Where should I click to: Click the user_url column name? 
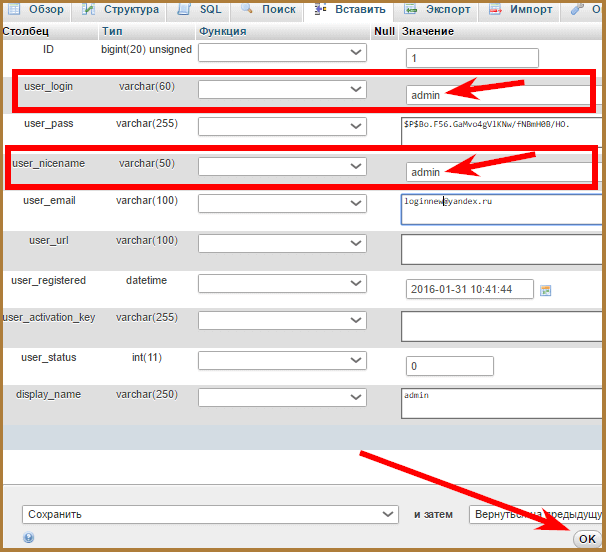pyautogui.click(x=49, y=240)
